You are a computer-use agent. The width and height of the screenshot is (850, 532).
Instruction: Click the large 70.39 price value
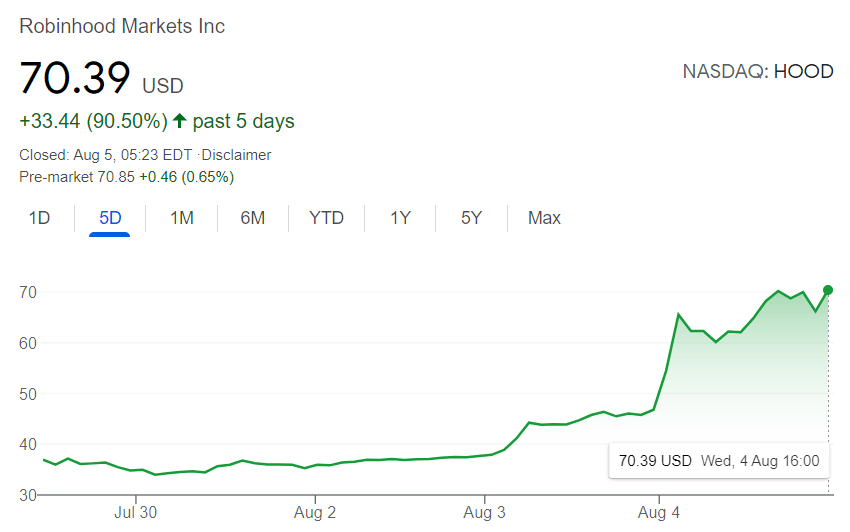75,78
